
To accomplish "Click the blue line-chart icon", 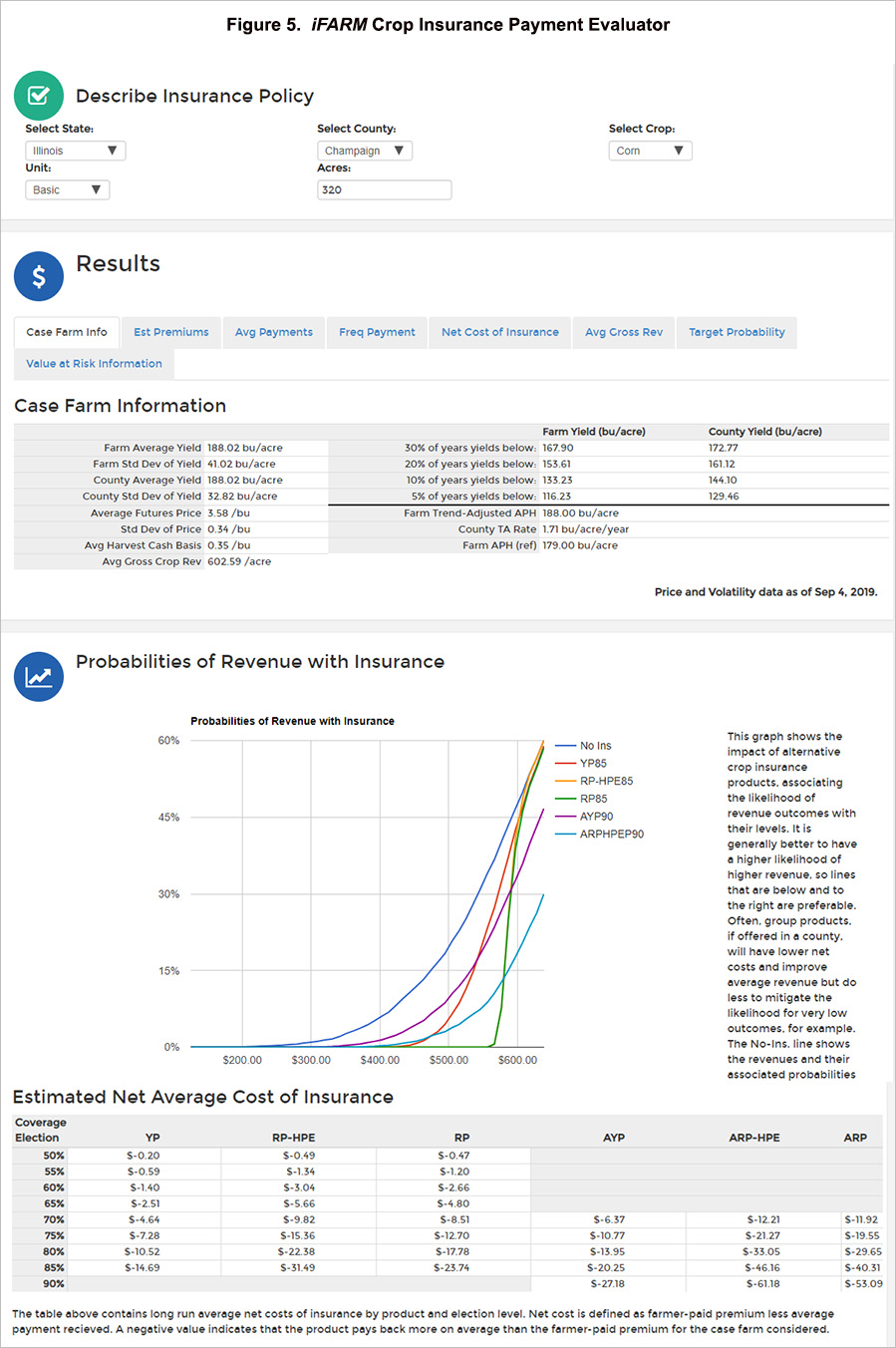I will 39,677.
